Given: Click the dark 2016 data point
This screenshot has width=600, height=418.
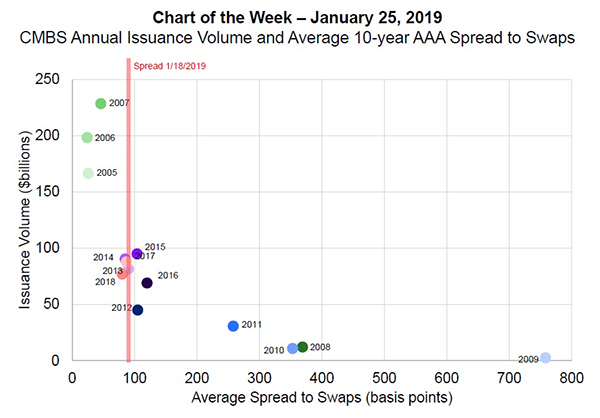Looking at the screenshot, I should pos(147,283).
